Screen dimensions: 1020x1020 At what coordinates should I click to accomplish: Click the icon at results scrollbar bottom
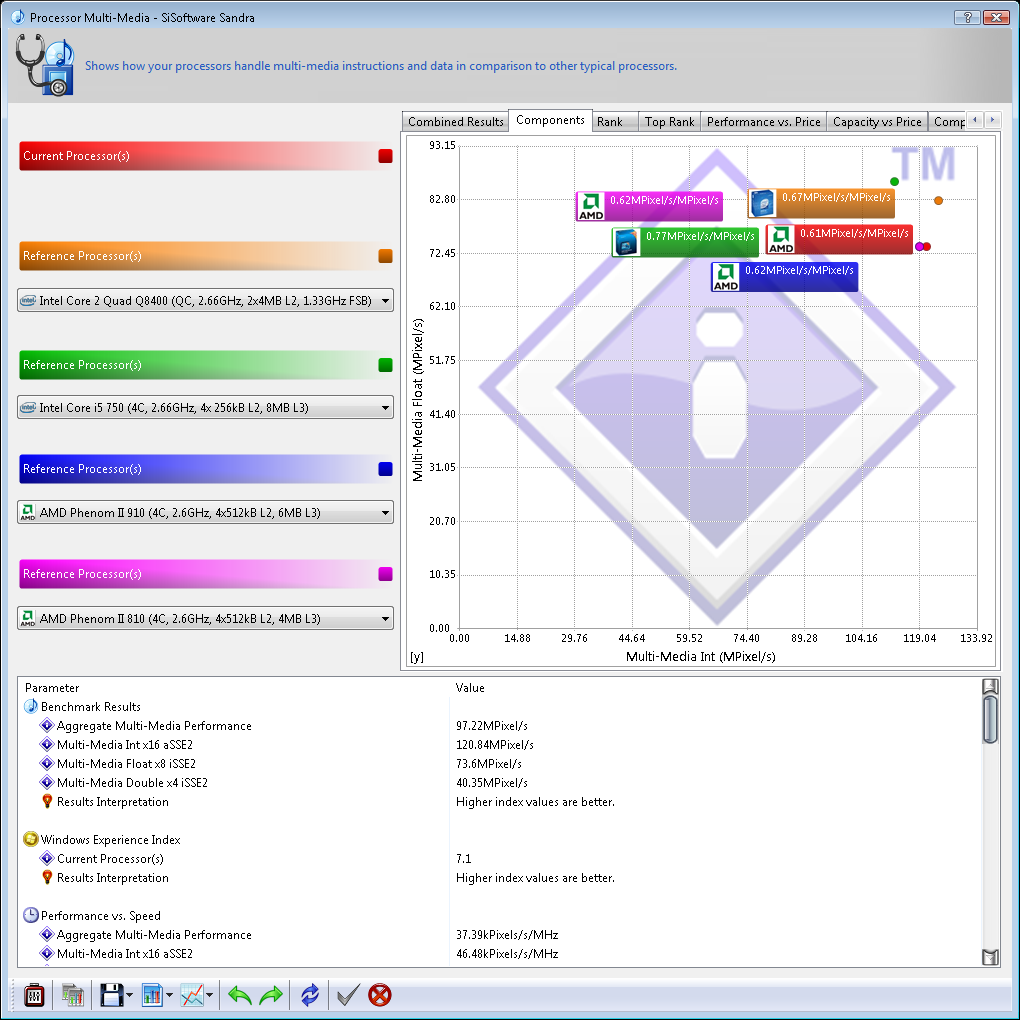990,957
